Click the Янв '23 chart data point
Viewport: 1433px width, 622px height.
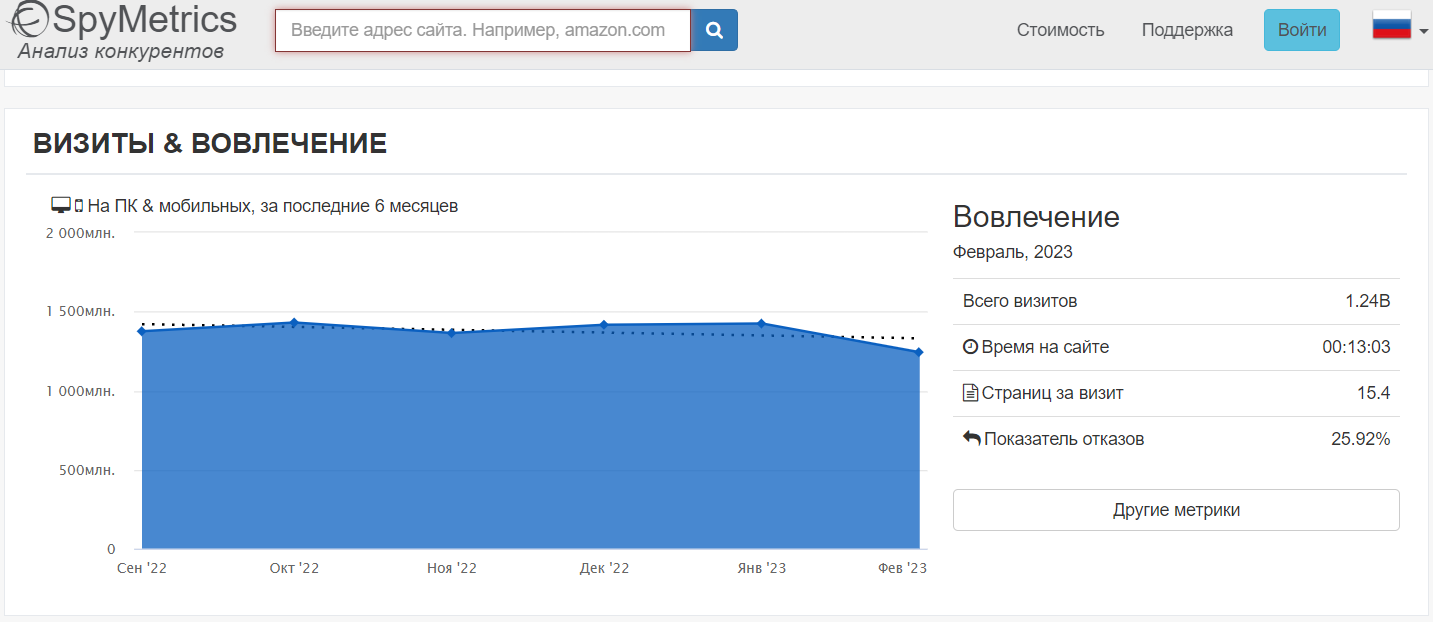(x=761, y=323)
